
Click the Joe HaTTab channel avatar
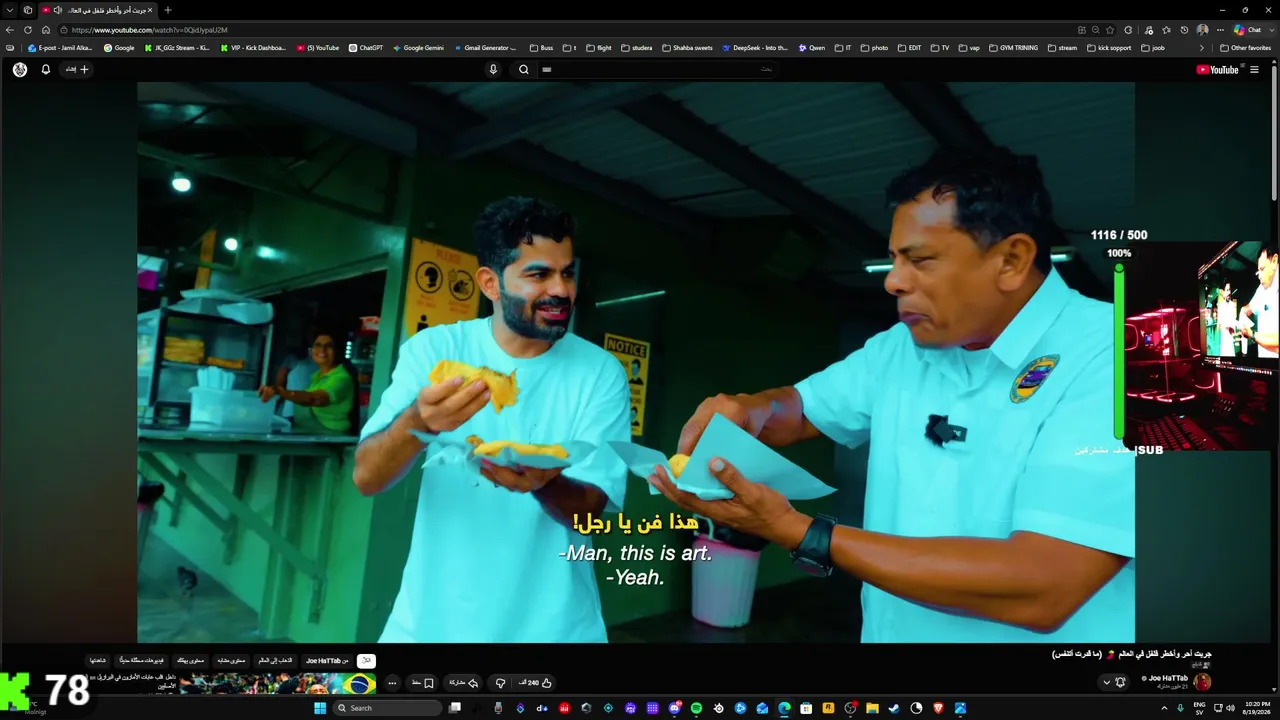(x=1202, y=682)
